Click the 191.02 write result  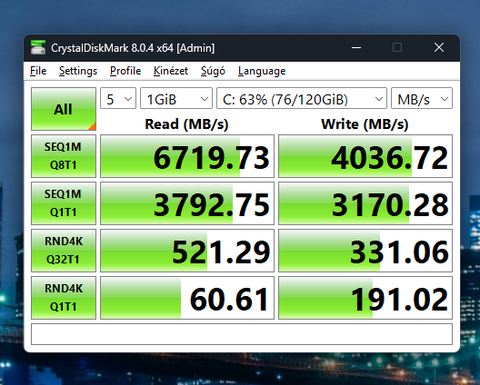[365, 298]
